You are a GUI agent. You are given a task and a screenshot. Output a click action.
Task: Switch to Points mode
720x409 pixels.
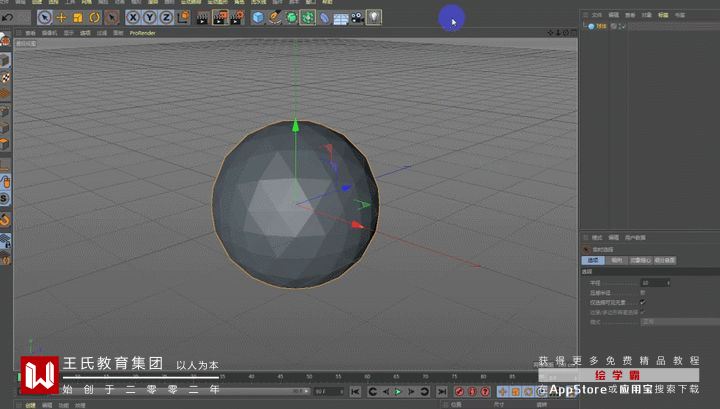[x=5, y=112]
